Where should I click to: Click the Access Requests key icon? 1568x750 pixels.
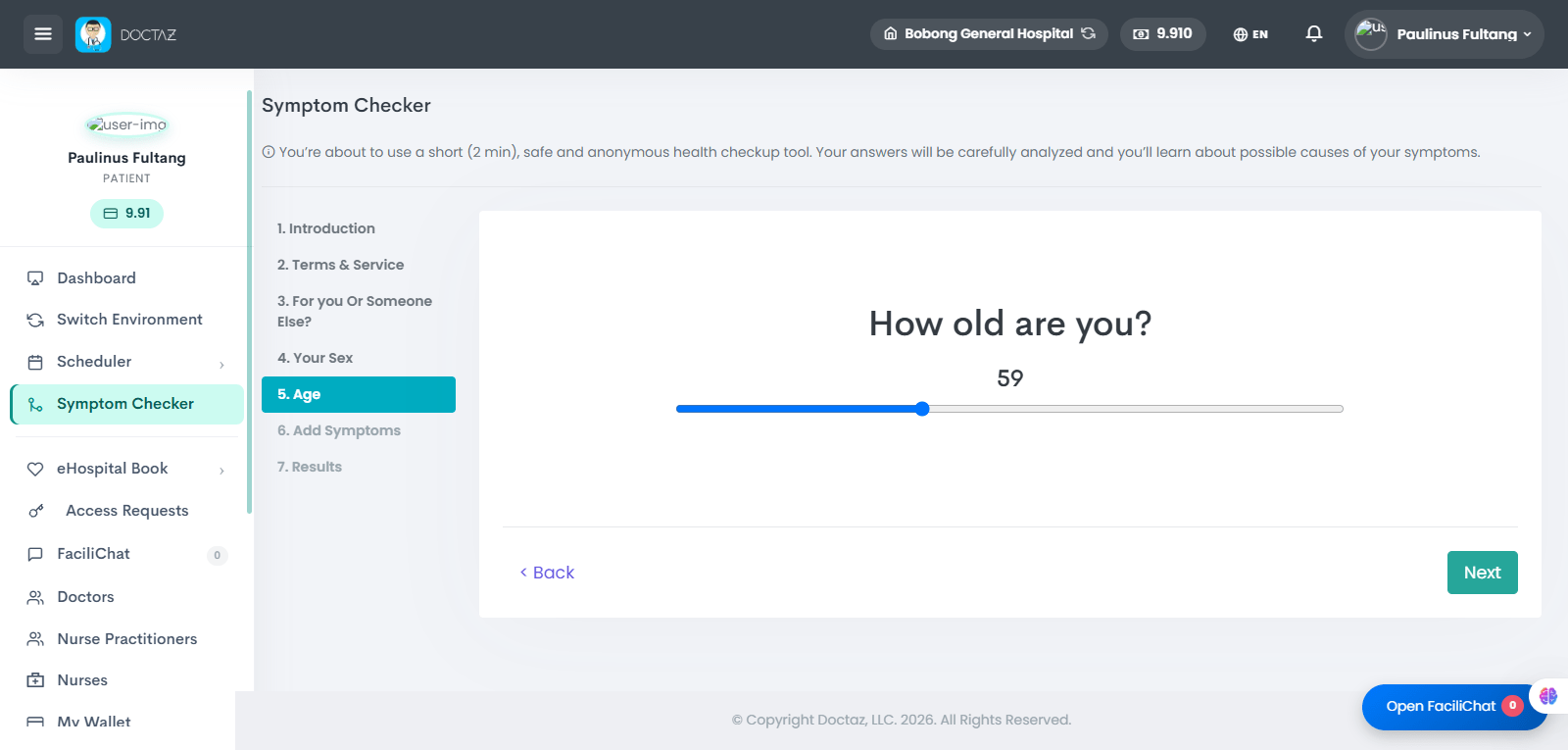(36, 511)
